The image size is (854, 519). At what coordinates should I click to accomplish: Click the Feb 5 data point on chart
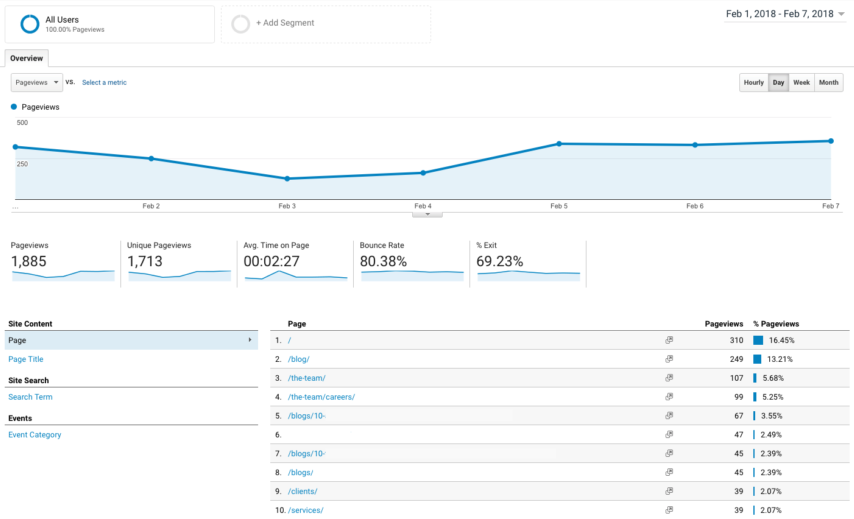coord(559,144)
